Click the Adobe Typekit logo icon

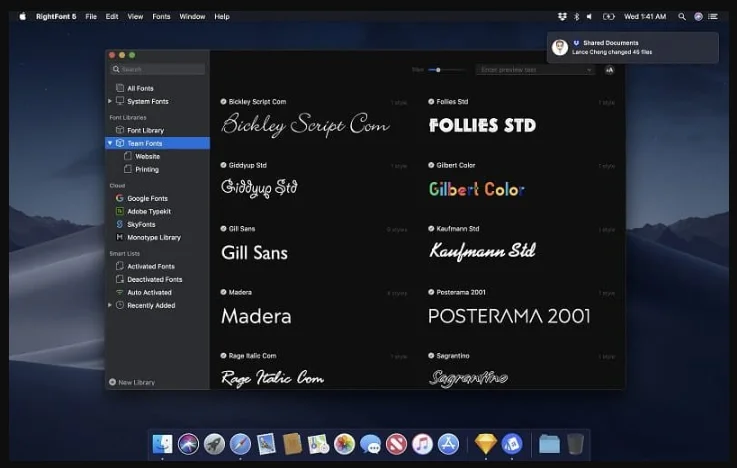(x=120, y=211)
